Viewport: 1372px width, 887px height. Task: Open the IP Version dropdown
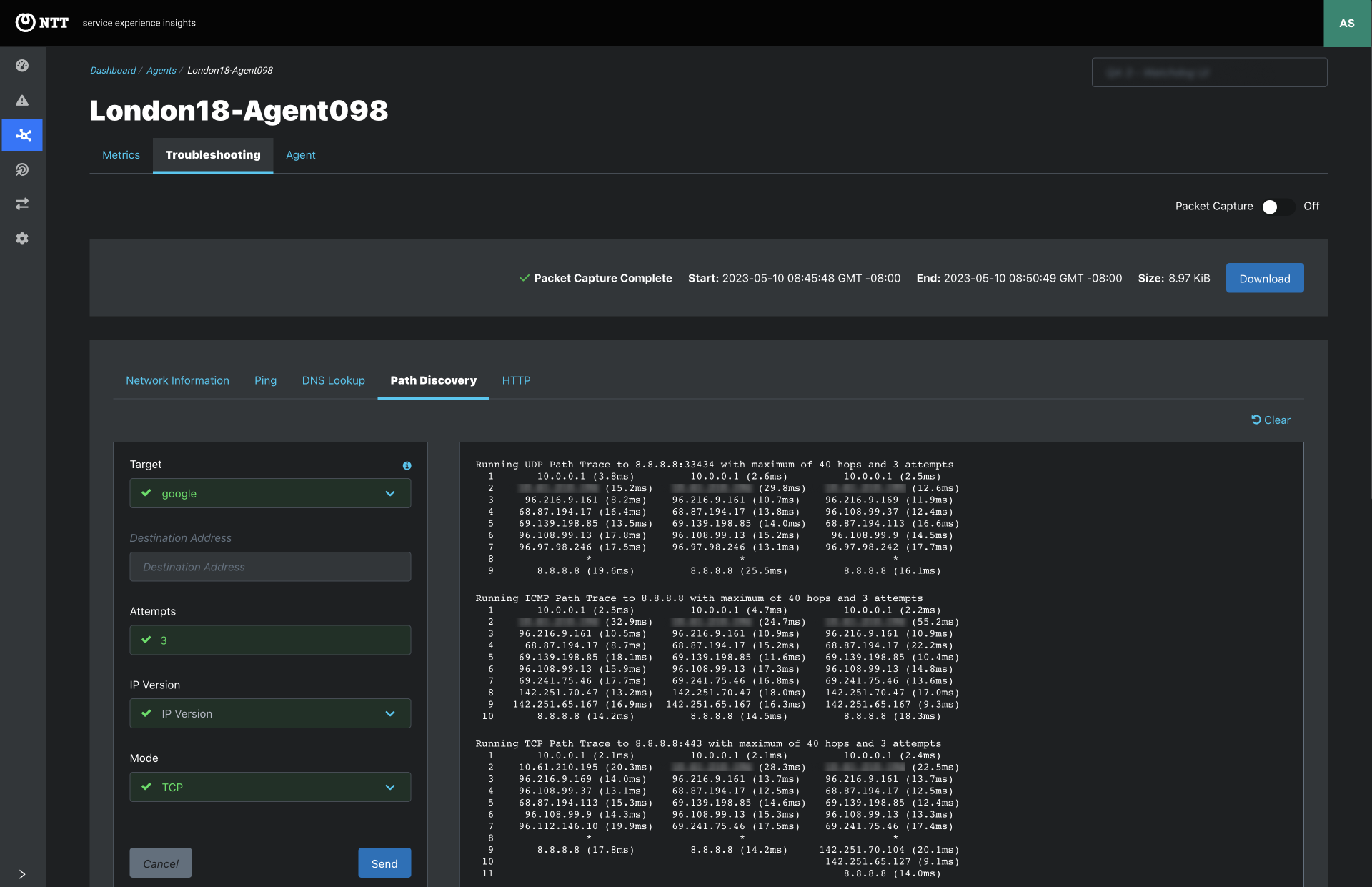click(x=270, y=713)
